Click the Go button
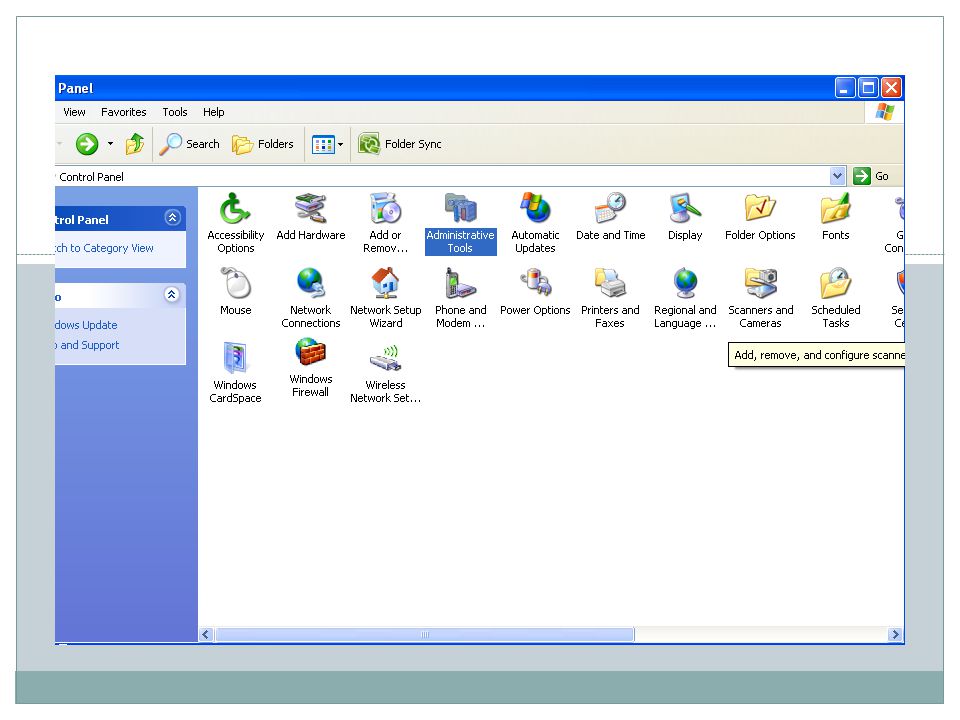Viewport: 960px width, 720px height. point(871,176)
